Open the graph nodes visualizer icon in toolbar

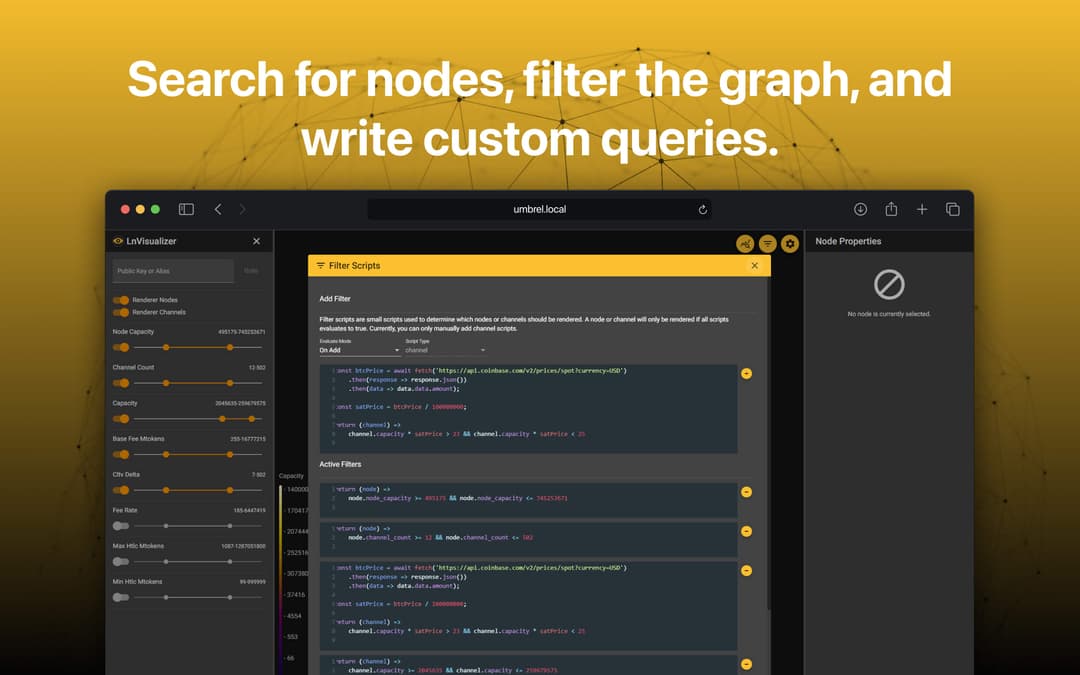[746, 243]
